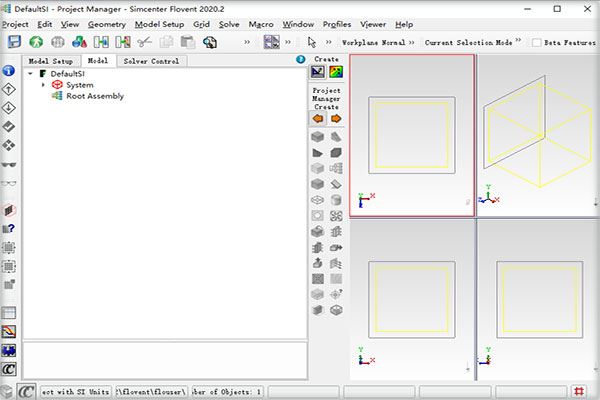Expand the System tree node

pos(43,85)
